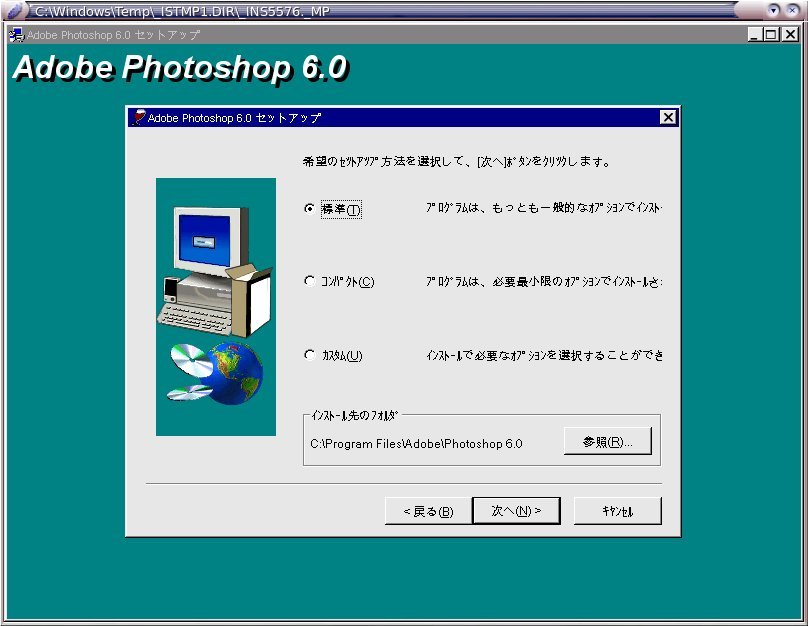Screen dimensions: 808x626
Task: Click the install path C:\Program Files\Adobe\Photoshop 6.0
Action: coord(416,444)
